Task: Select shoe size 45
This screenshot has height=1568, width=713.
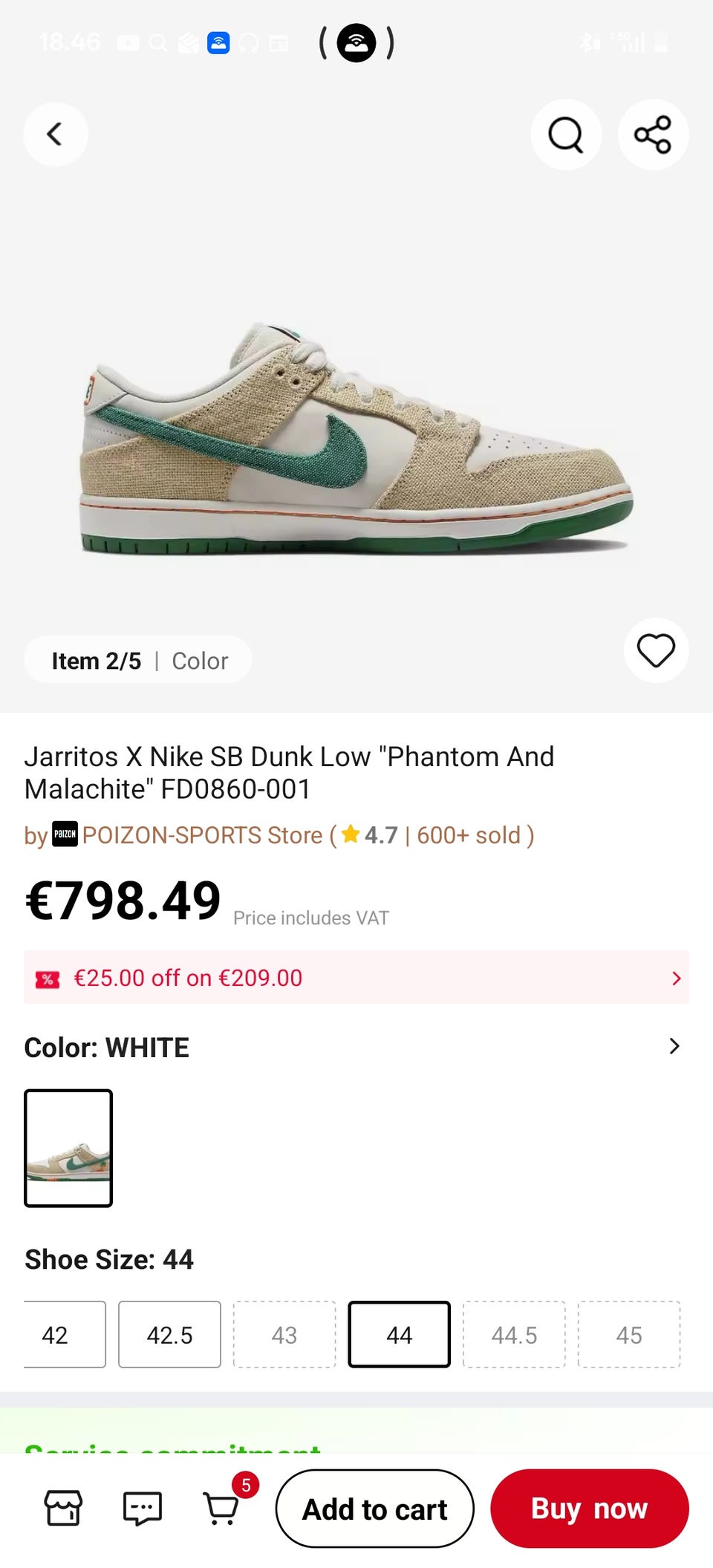Action: (628, 1334)
